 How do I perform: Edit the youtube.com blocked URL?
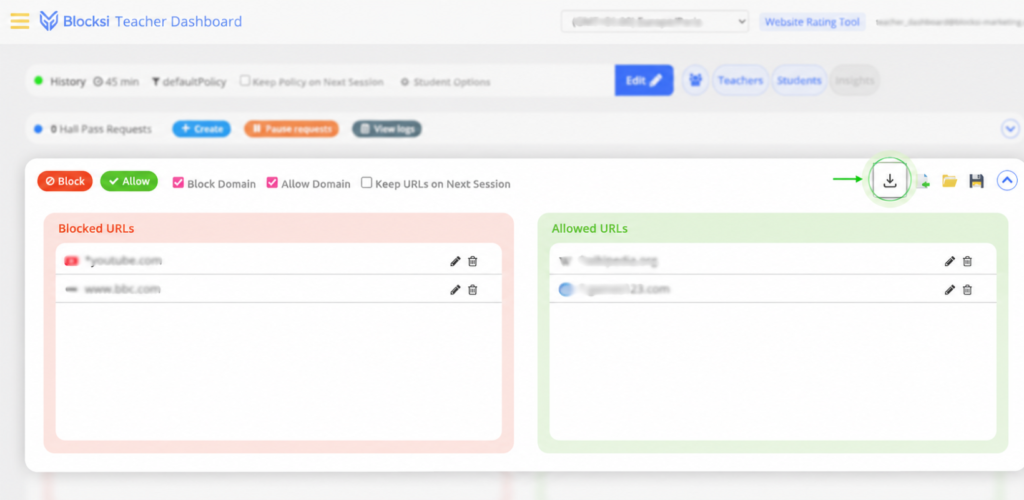pyautogui.click(x=455, y=261)
